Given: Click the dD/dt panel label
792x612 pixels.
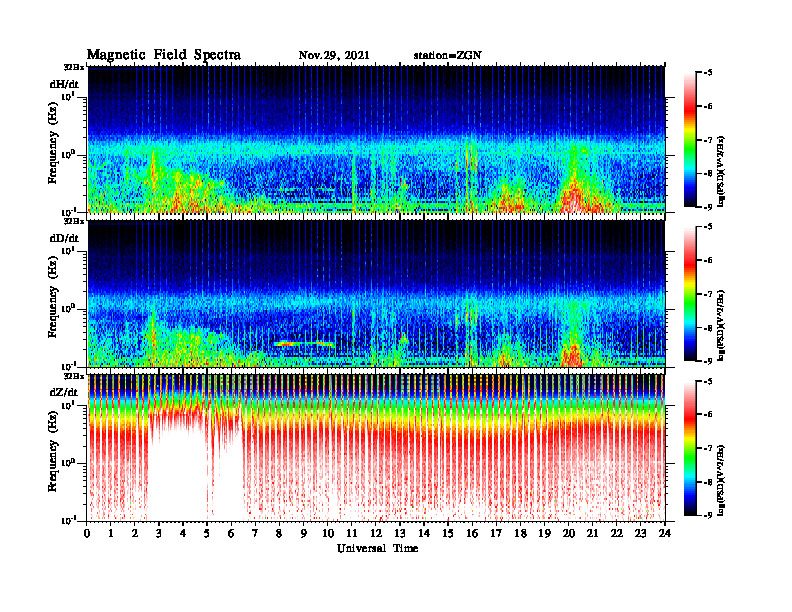Looking at the screenshot, I should tap(64, 238).
